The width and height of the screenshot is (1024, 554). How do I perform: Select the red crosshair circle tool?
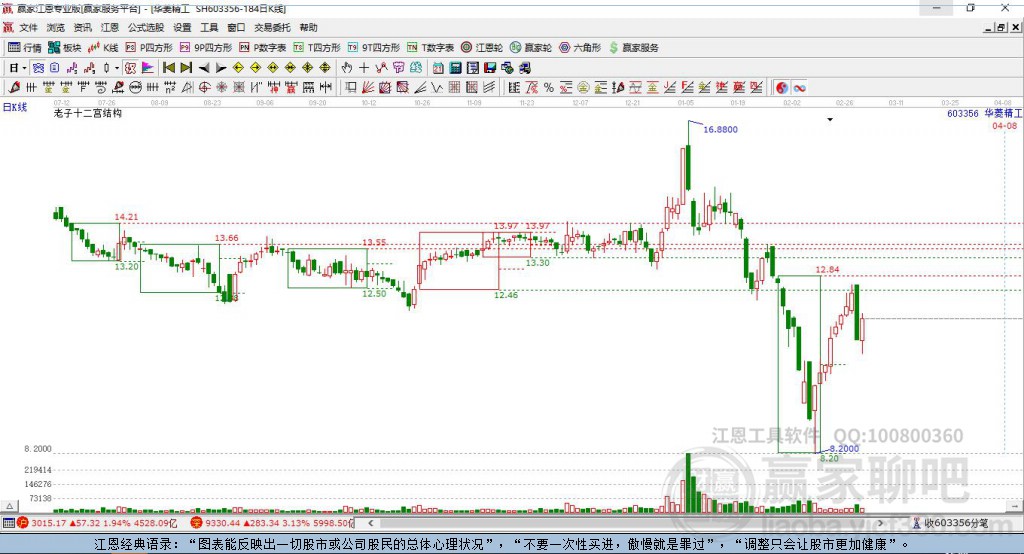204,88
